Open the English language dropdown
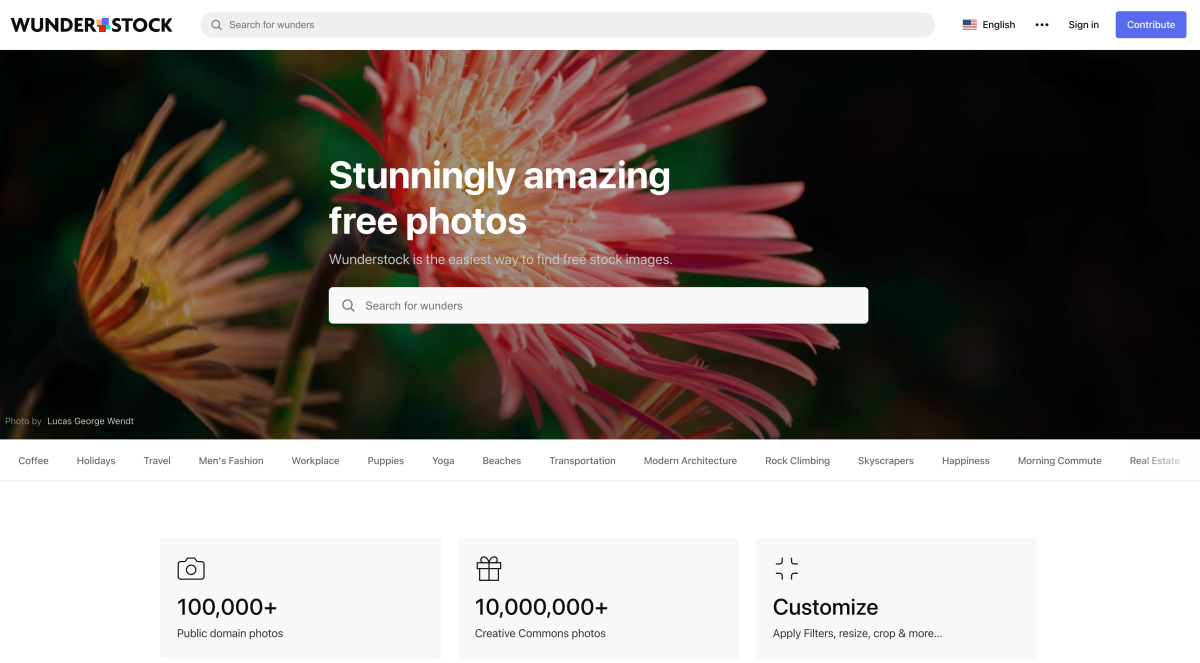Screen dimensions: 1200x663 (989, 25)
